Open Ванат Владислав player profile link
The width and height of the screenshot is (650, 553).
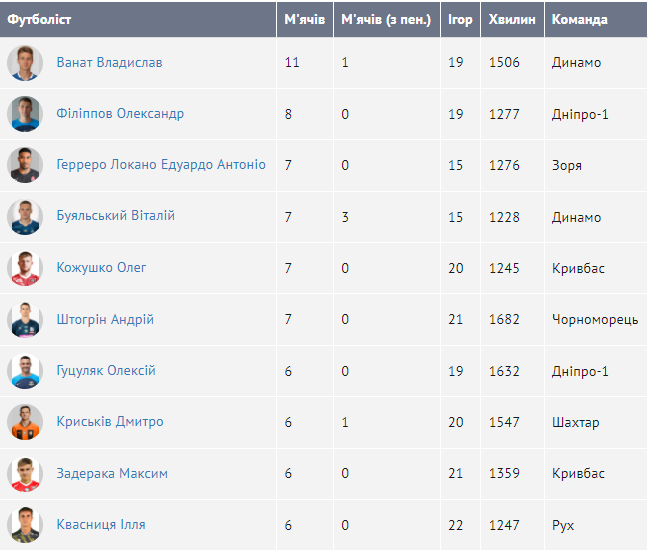109,63
